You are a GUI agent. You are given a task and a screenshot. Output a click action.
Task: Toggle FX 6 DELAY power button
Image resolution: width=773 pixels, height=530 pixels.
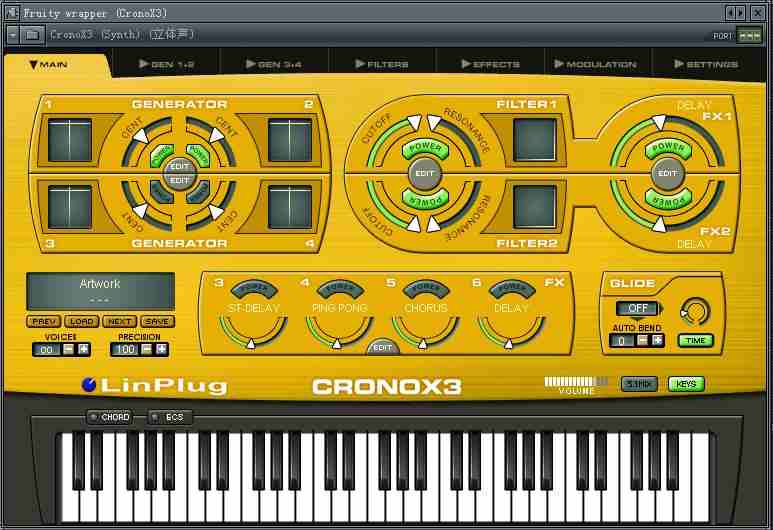(x=512, y=288)
